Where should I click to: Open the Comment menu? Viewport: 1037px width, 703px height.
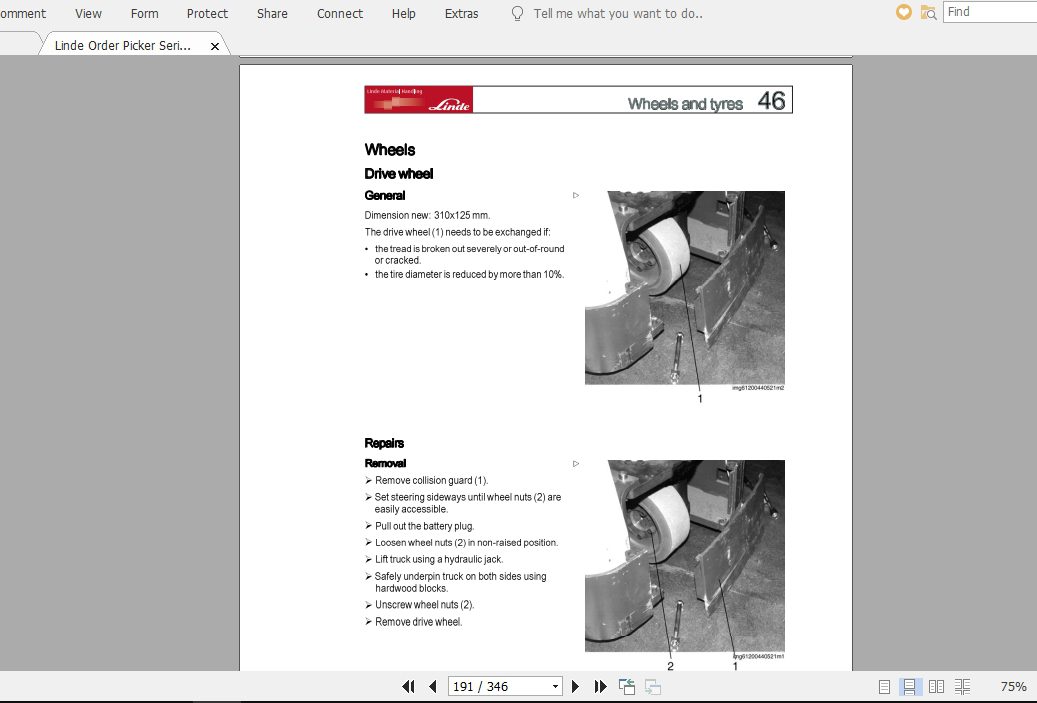coord(22,13)
